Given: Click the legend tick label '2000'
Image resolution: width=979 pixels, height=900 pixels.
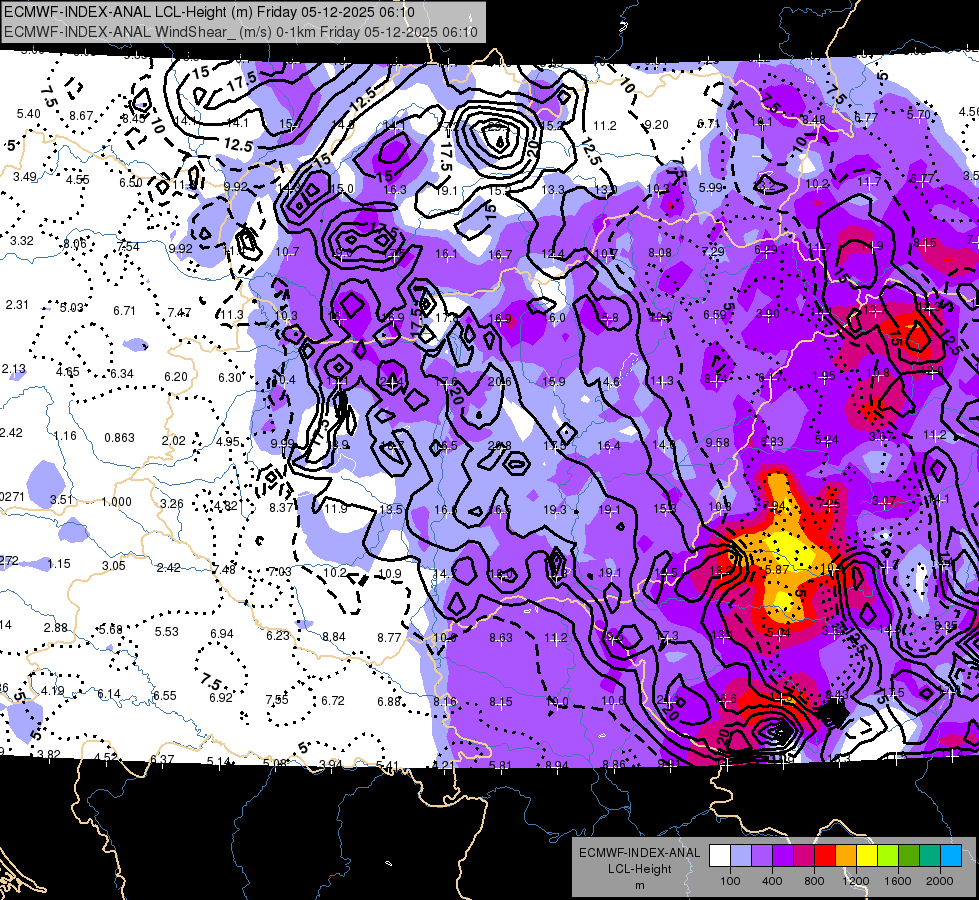Looking at the screenshot, I should pyautogui.click(x=940, y=881).
